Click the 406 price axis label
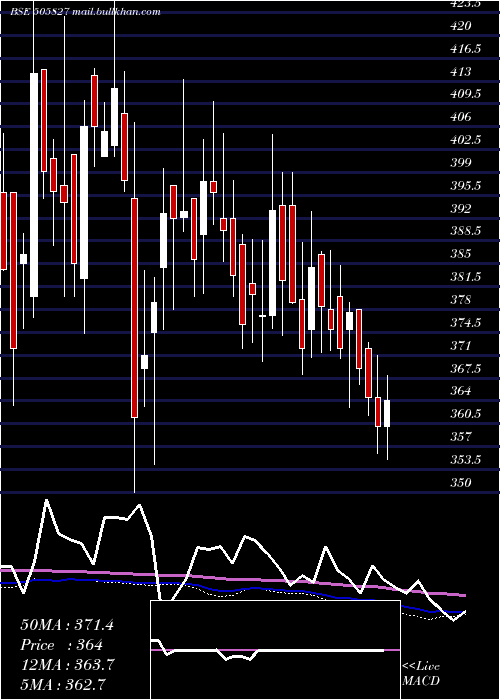This screenshot has height=700, width=500. tap(461, 117)
